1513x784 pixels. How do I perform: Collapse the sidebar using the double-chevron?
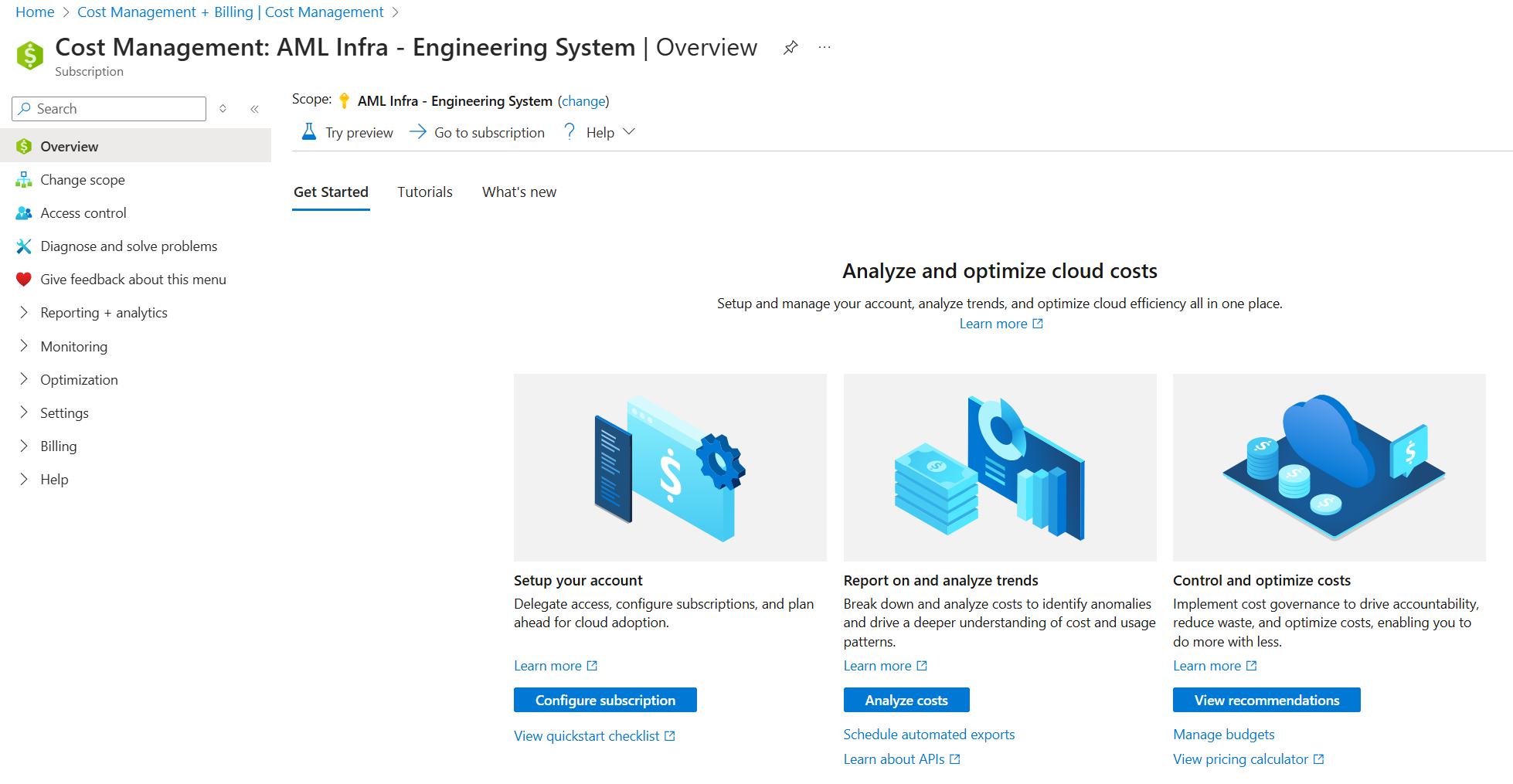(x=254, y=108)
